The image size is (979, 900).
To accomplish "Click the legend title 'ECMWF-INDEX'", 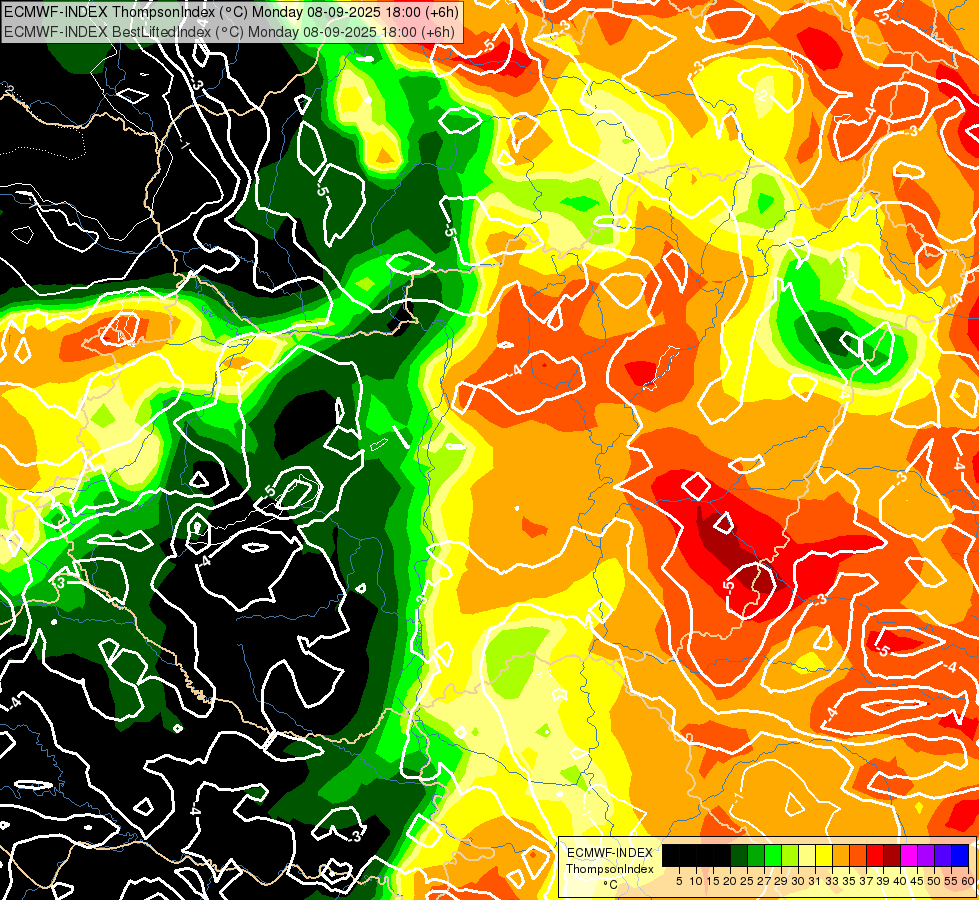I will (610, 853).
